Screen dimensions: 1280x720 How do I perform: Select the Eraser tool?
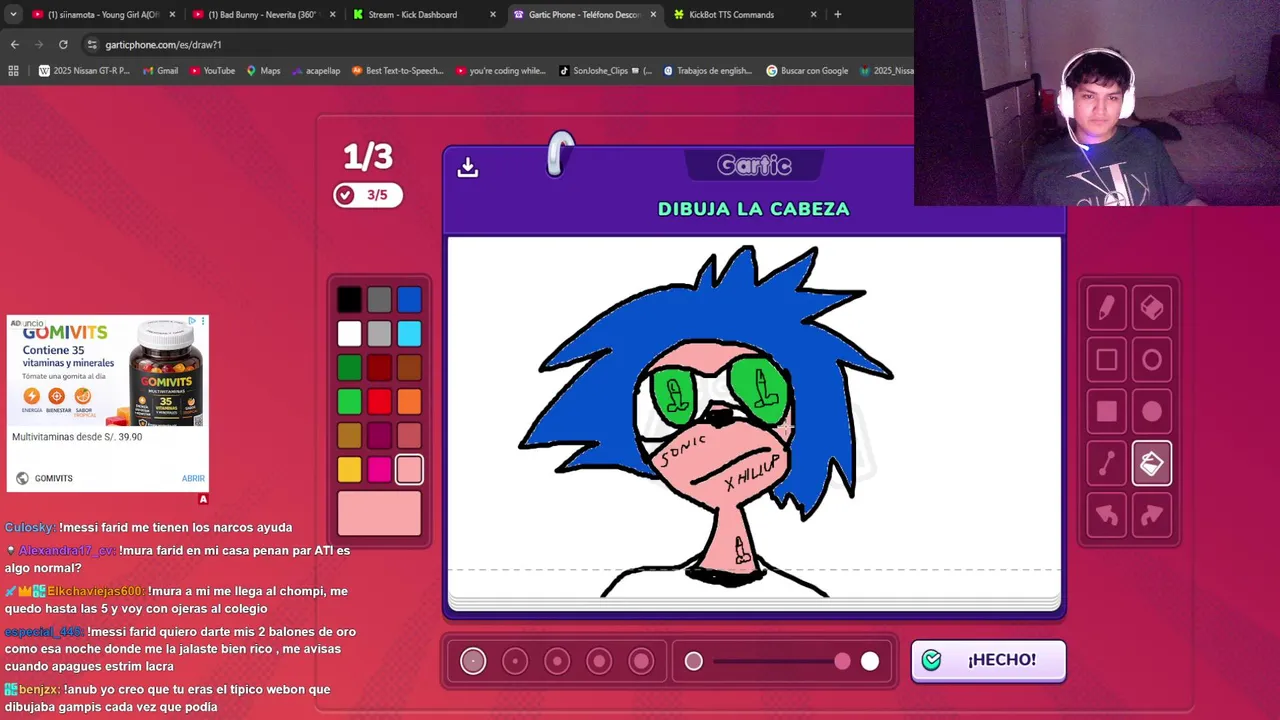pos(1152,309)
